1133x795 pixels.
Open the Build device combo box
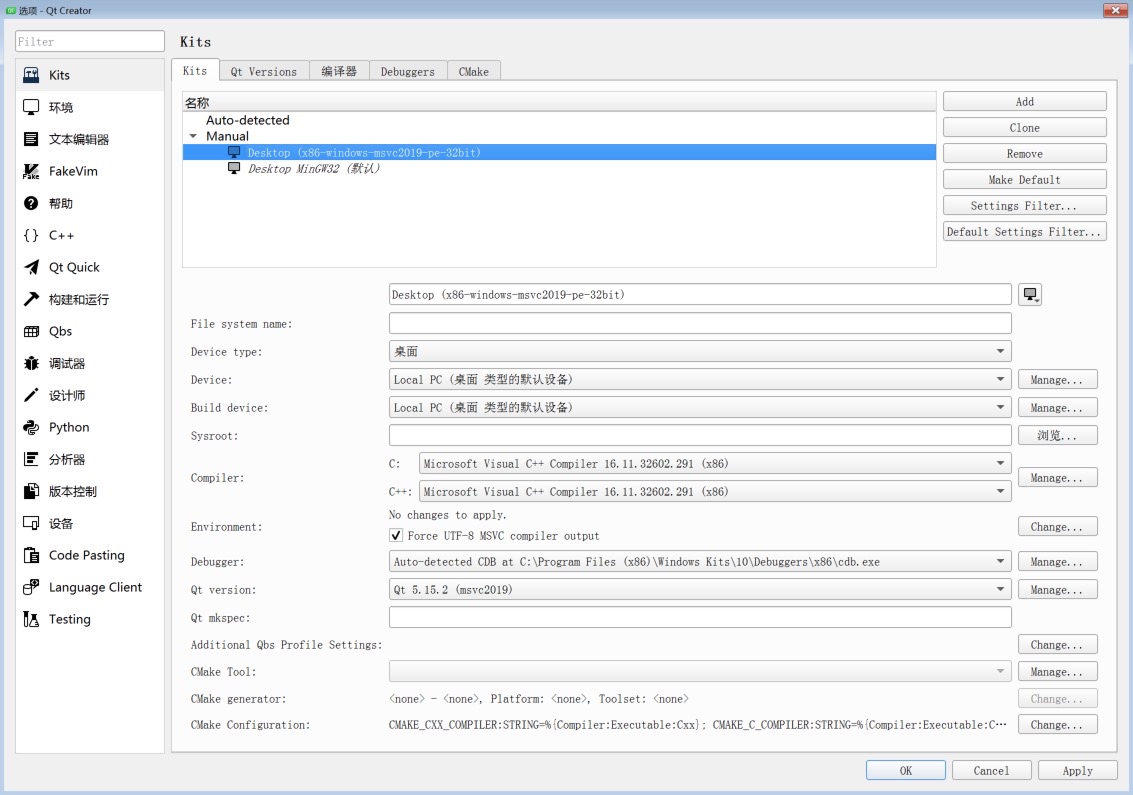click(699, 408)
